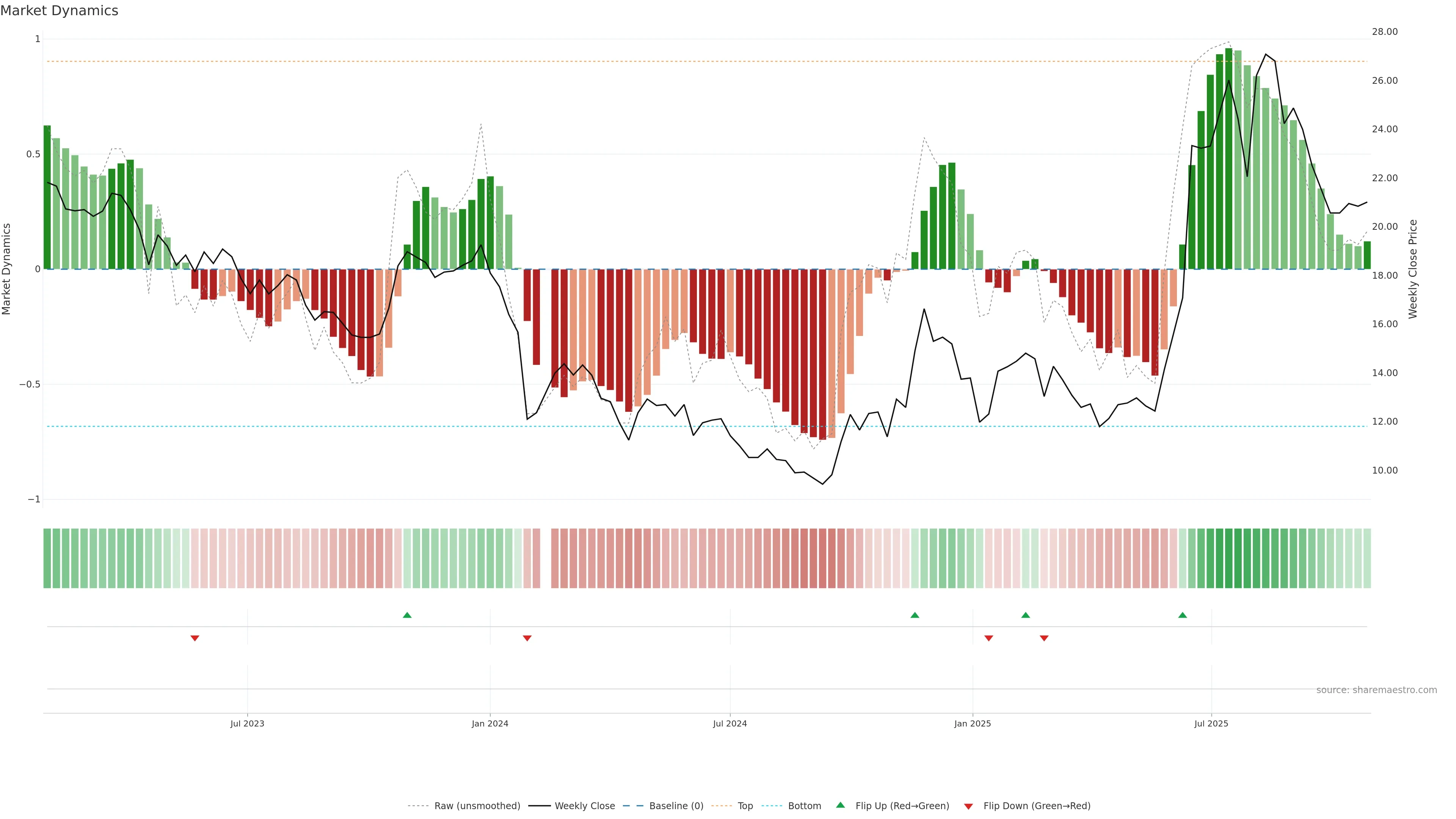Screen dimensions: 1456x819
Task: Click the Weekly Close Price axis title
Action: pos(1413,269)
